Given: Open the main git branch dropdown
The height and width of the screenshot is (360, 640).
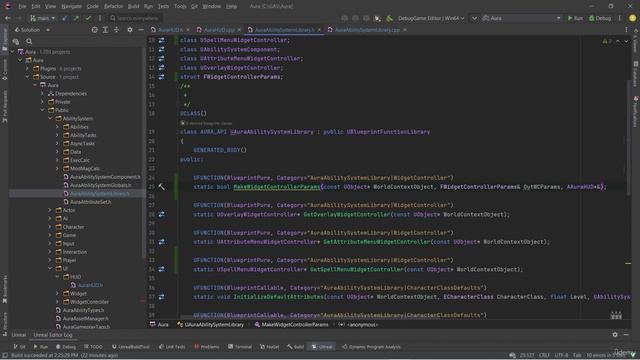Looking at the screenshot, I should 42,18.
